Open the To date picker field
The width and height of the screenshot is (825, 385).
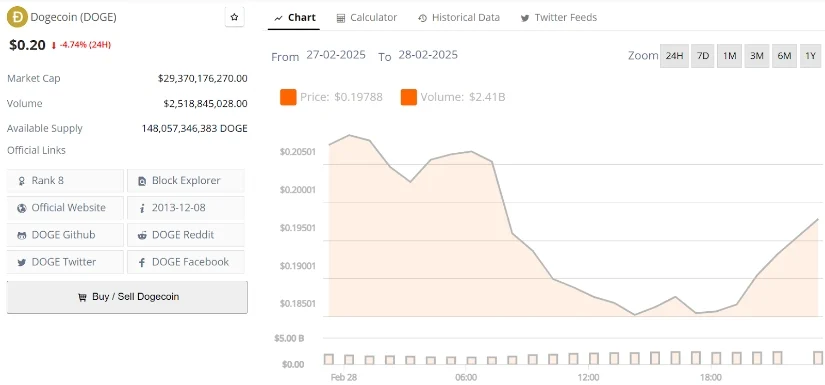[428, 55]
